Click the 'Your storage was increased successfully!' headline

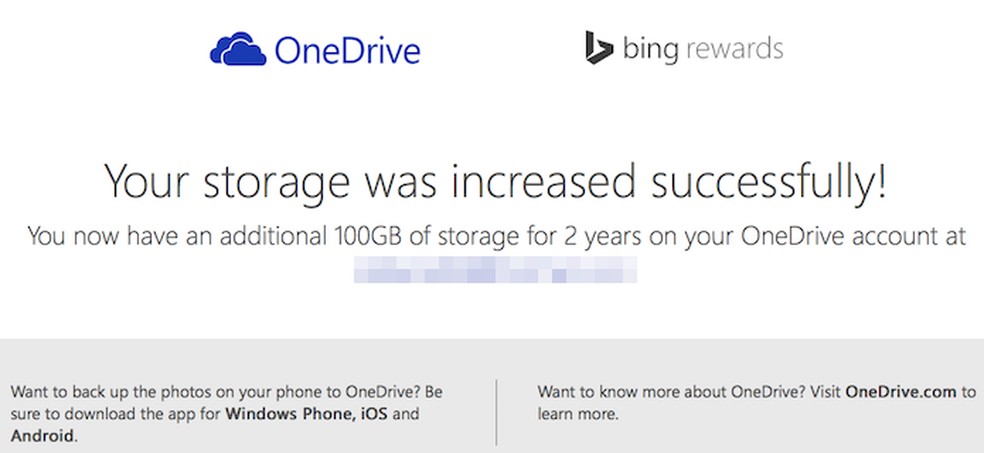(496, 184)
